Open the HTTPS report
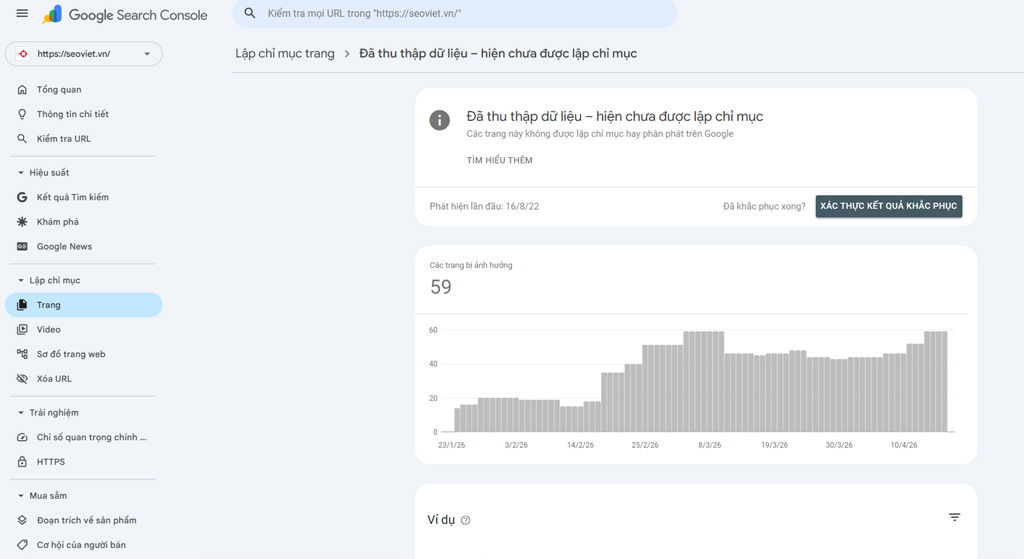 [x=50, y=462]
